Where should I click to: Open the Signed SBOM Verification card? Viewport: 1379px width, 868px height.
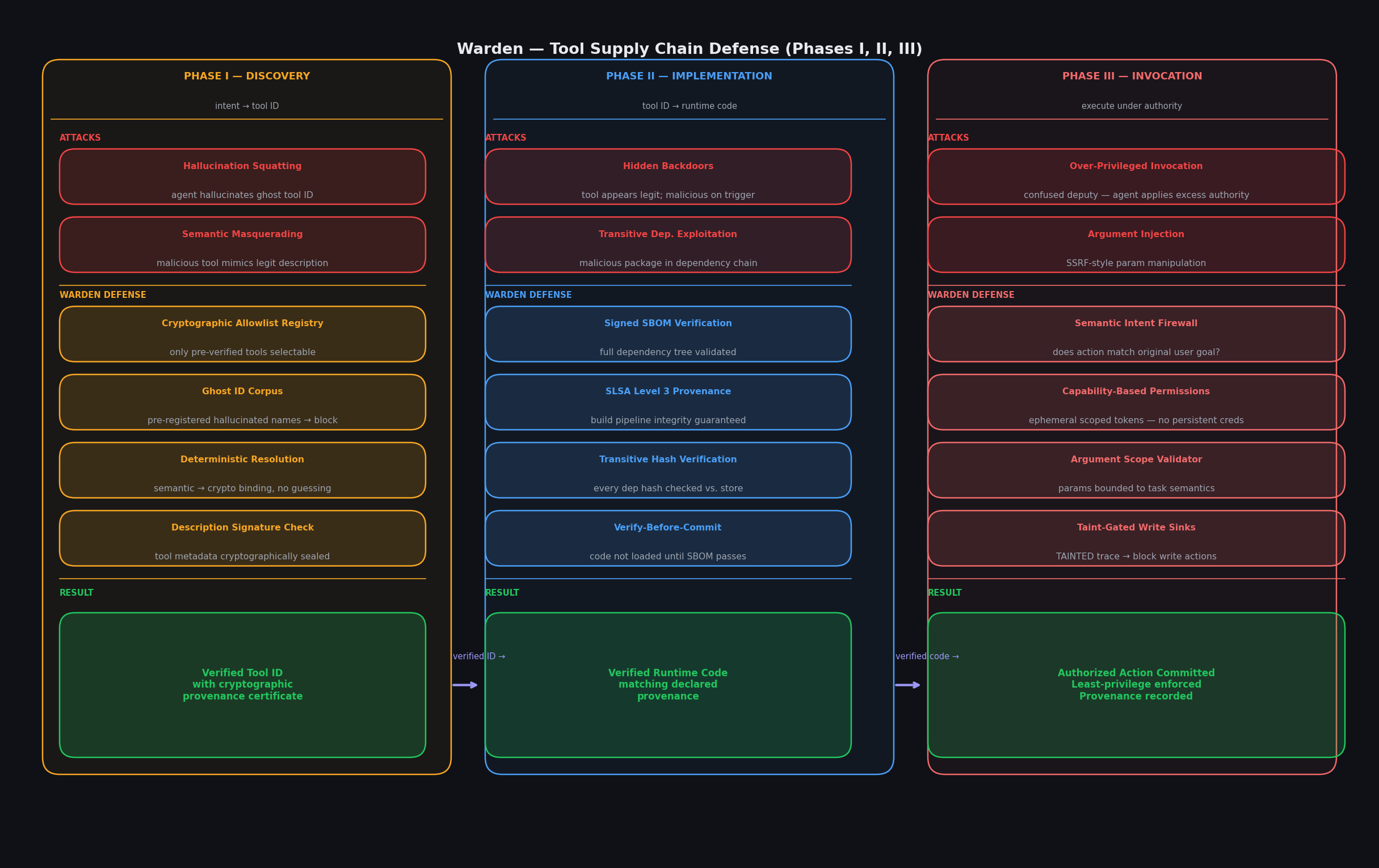pos(668,334)
